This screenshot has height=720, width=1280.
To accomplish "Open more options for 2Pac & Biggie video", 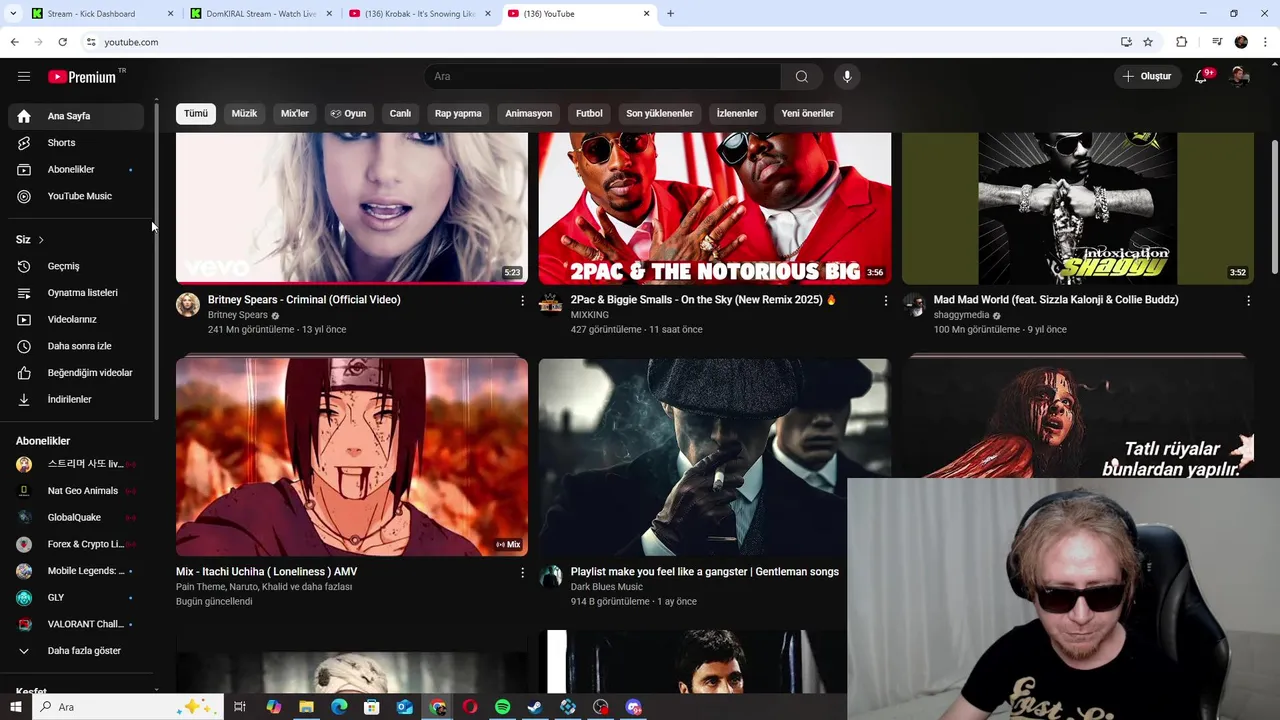I will [x=885, y=300].
